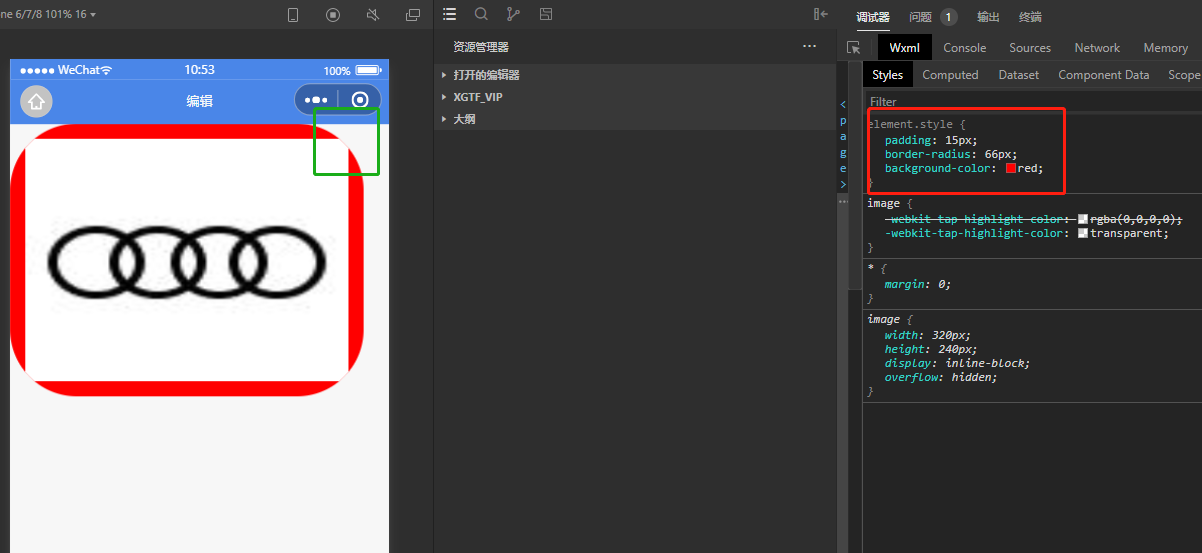Switch to the 终端 tab
1202x553 pixels.
pos(1030,17)
